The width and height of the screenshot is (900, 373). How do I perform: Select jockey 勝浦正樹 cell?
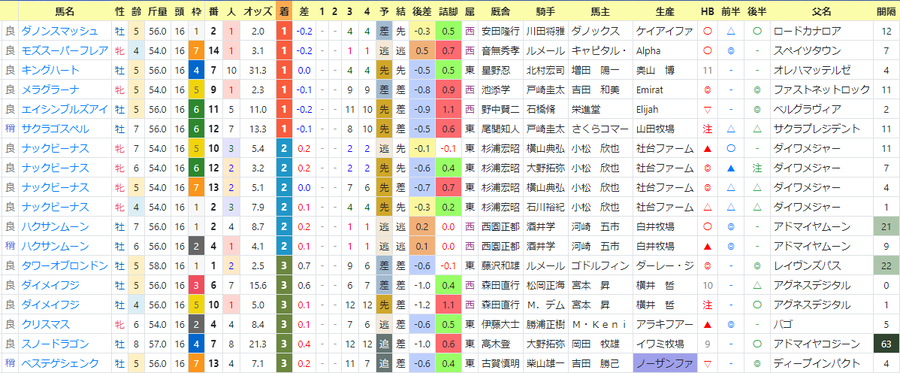coord(546,324)
